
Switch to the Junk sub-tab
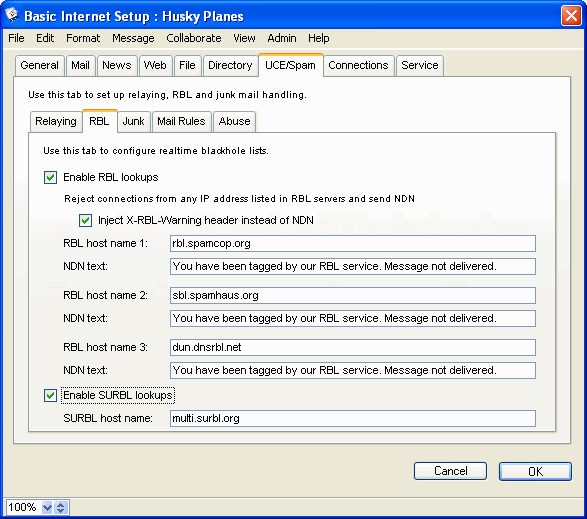pos(133,121)
